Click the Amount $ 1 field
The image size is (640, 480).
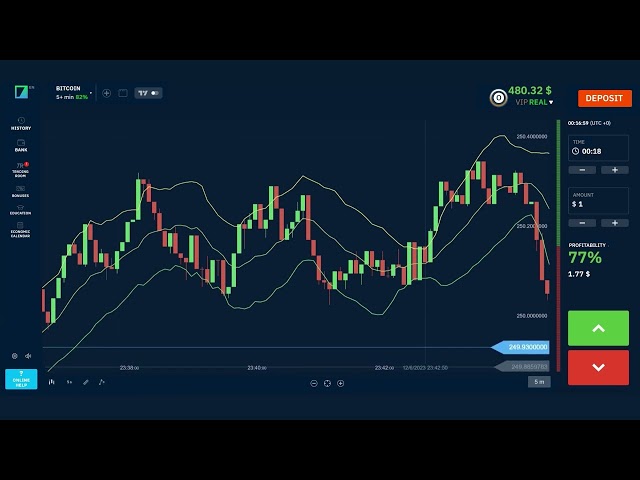[598, 200]
